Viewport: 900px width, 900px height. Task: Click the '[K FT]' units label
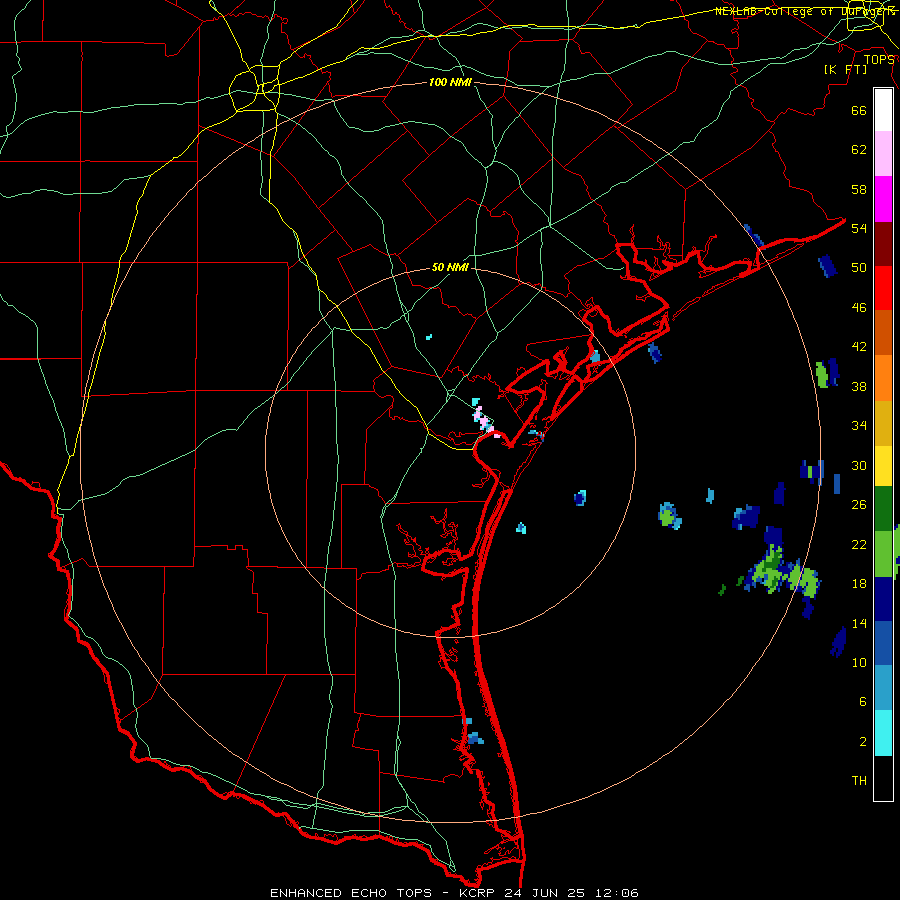[x=845, y=69]
